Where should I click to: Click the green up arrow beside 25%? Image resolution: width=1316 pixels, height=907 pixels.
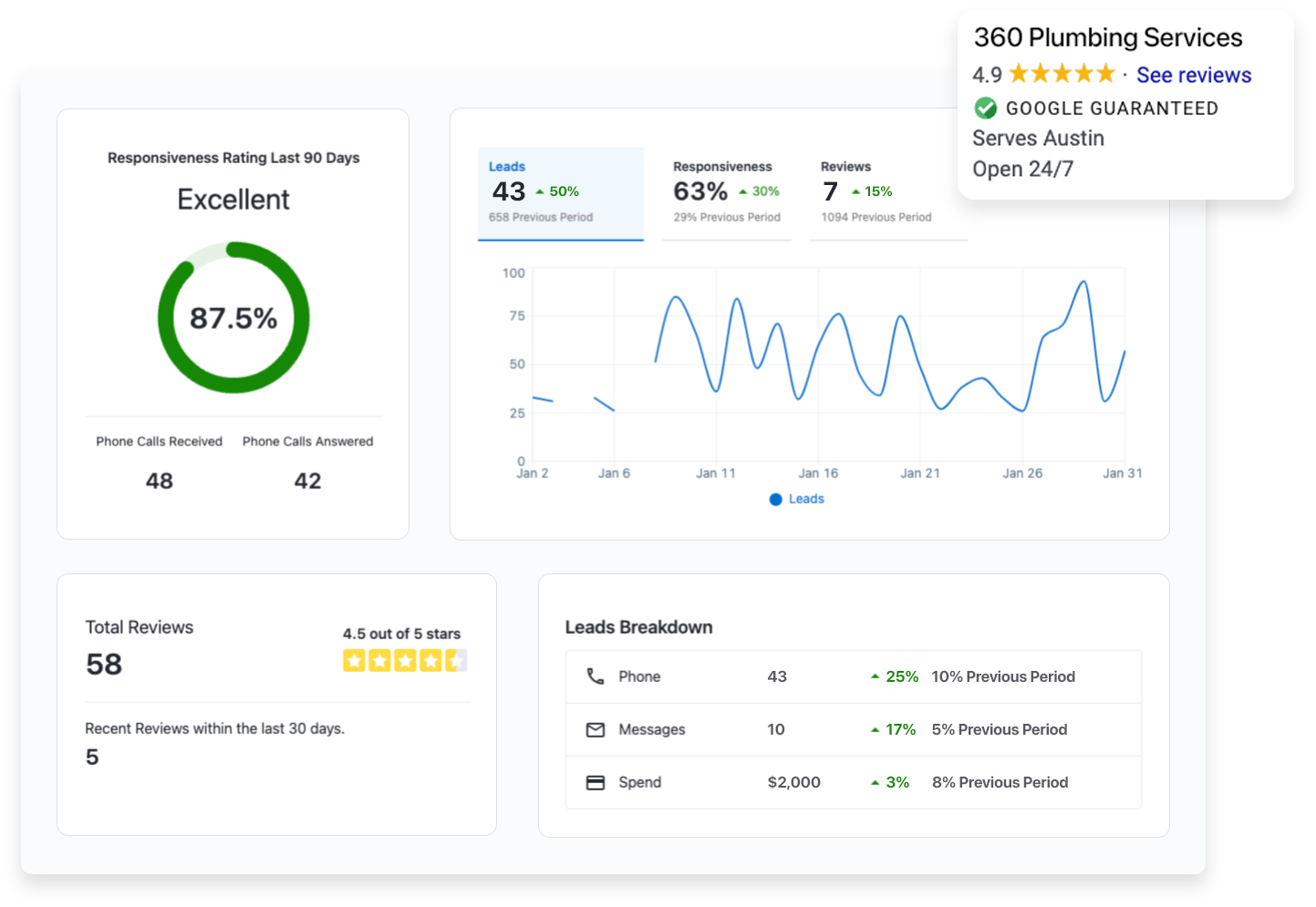(x=874, y=675)
